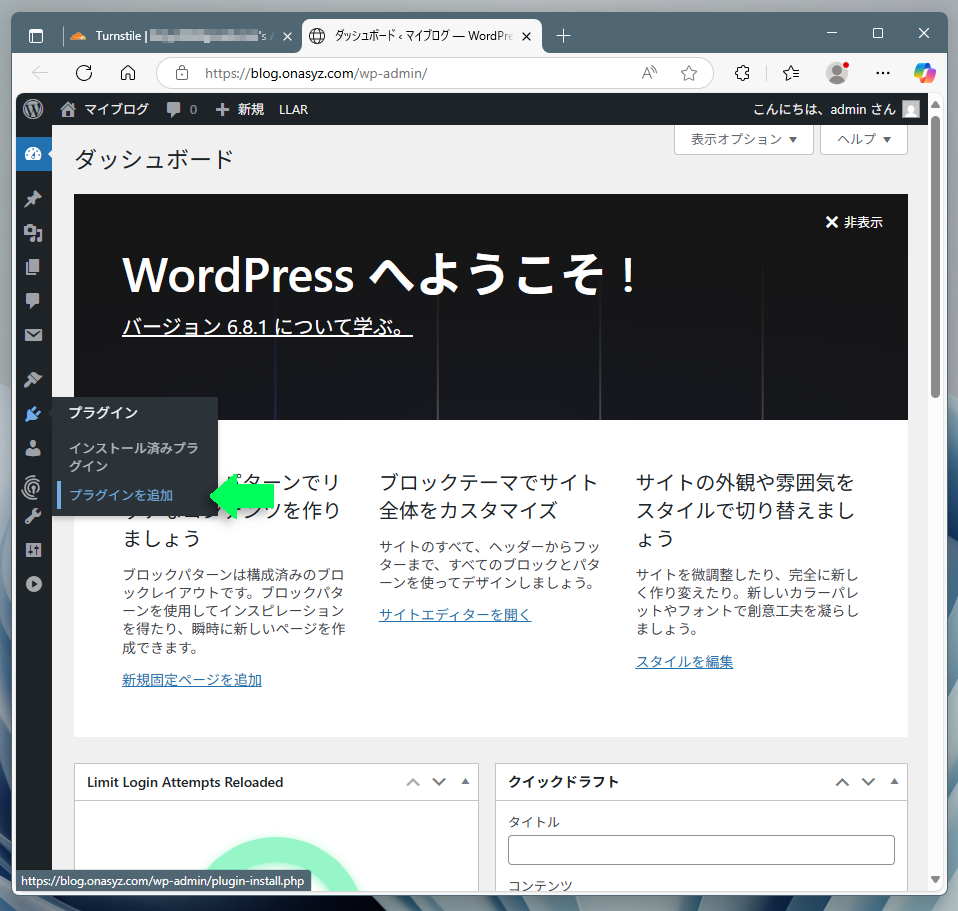Open Media library sidebar icon
958x911 pixels.
[x=33, y=233]
